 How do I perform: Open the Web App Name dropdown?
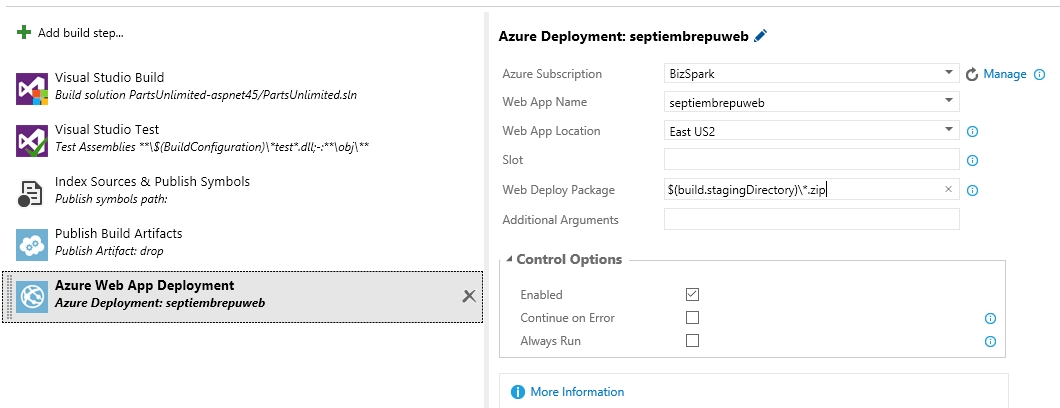[949, 102]
